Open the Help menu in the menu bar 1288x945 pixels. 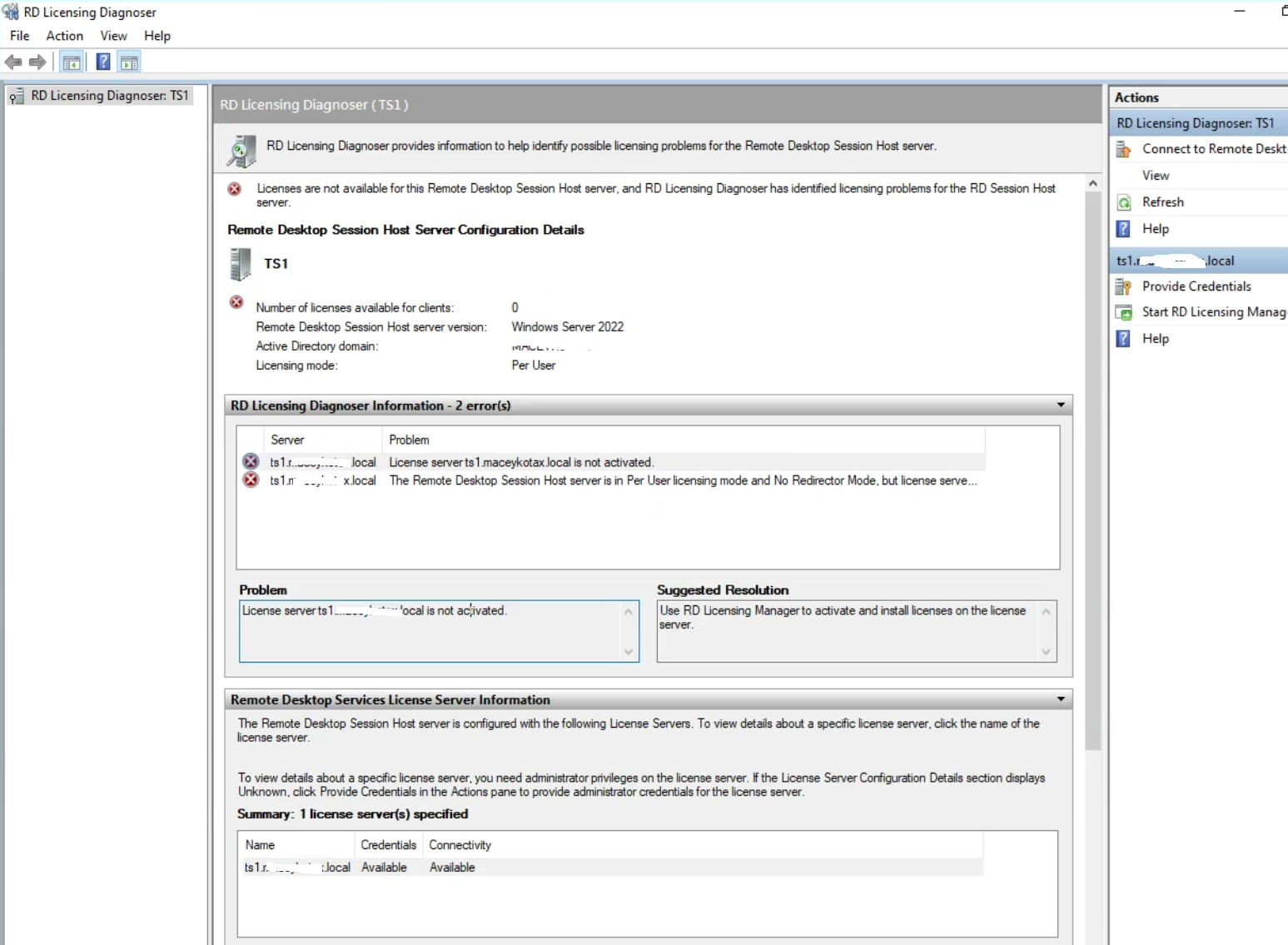point(157,36)
